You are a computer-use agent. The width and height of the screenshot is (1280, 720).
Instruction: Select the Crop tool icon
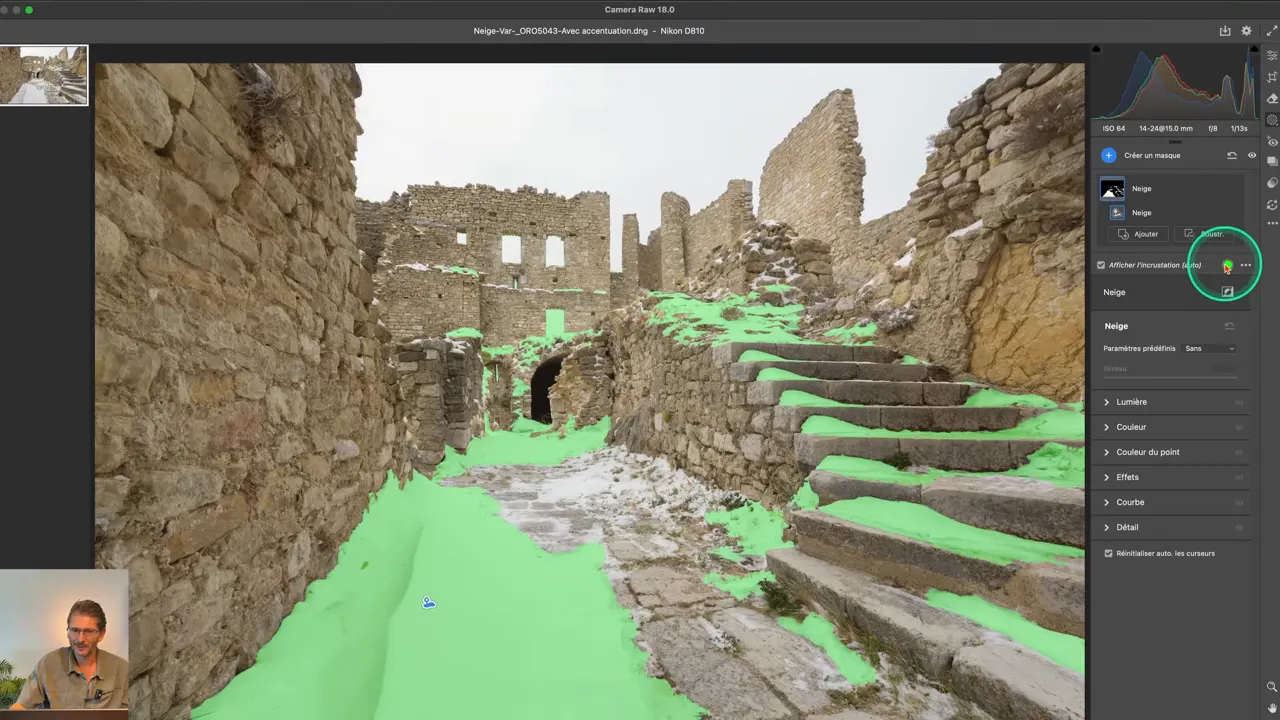click(x=1272, y=77)
